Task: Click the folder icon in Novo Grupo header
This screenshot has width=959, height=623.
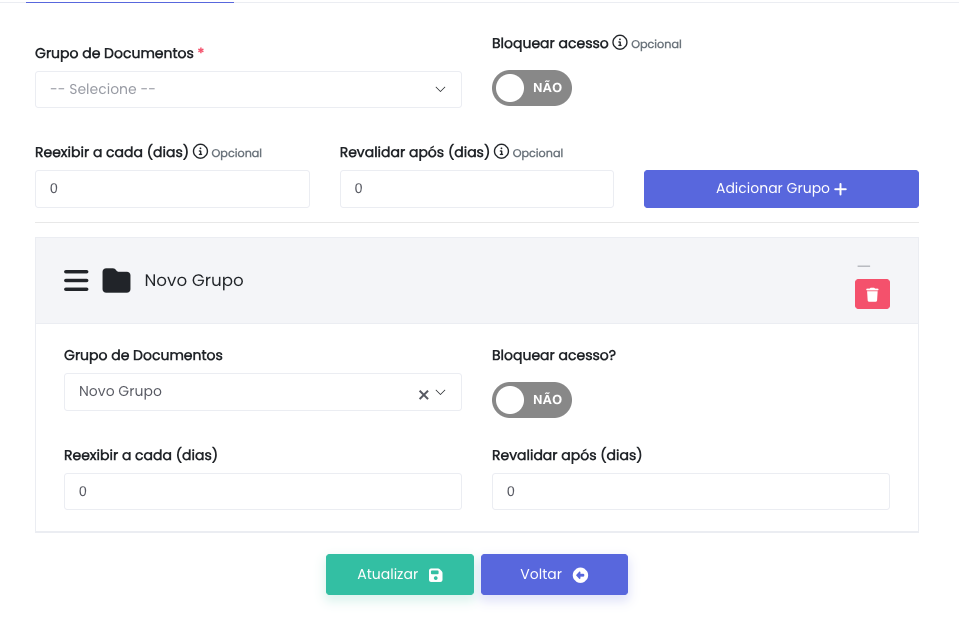Action: point(116,281)
